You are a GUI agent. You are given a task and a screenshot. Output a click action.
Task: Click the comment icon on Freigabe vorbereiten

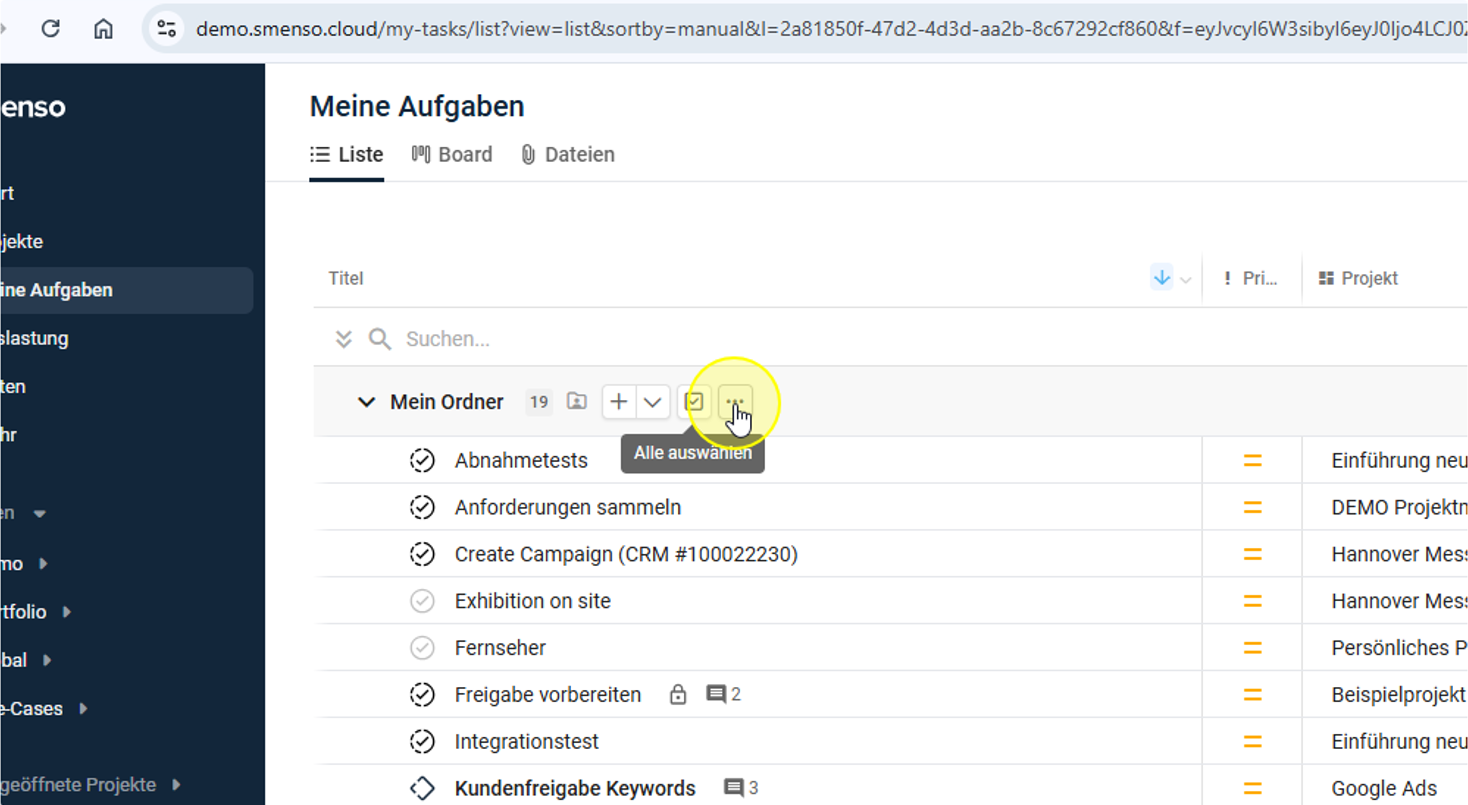(716, 694)
